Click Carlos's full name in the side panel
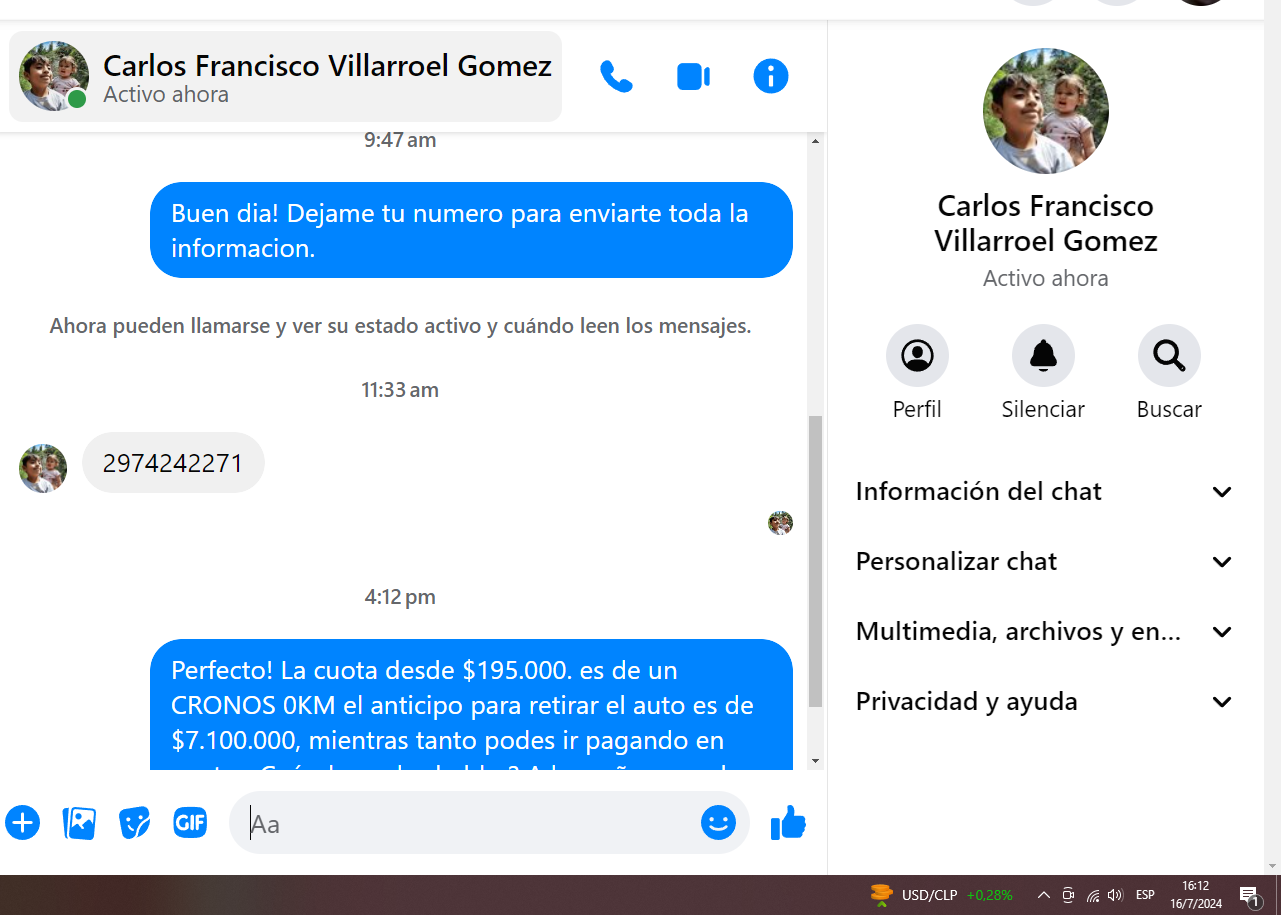 pos(1046,223)
